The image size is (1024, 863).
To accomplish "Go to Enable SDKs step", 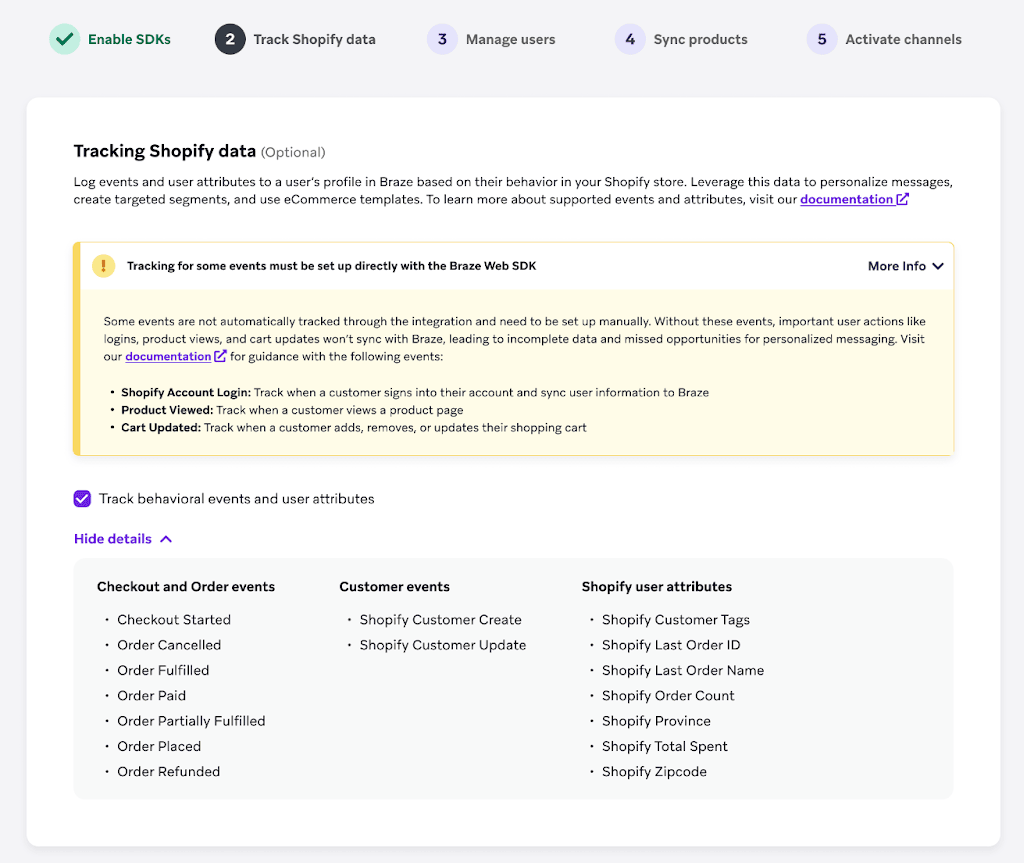I will pyautogui.click(x=129, y=40).
